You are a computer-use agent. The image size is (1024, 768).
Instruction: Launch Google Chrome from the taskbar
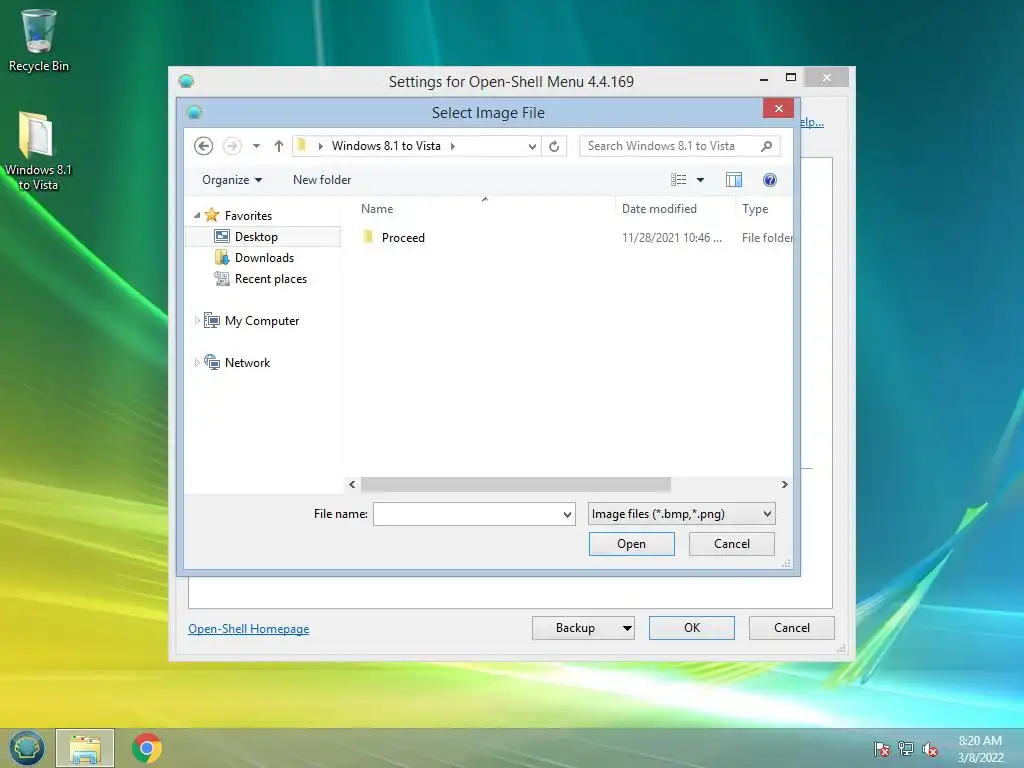pyautogui.click(x=147, y=748)
